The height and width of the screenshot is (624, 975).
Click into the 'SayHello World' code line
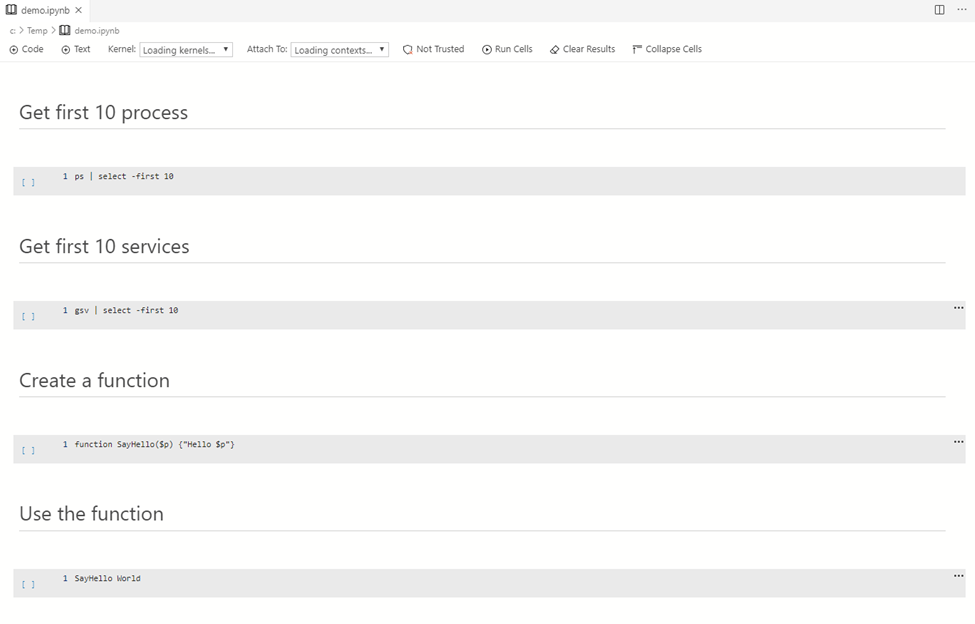pos(108,579)
